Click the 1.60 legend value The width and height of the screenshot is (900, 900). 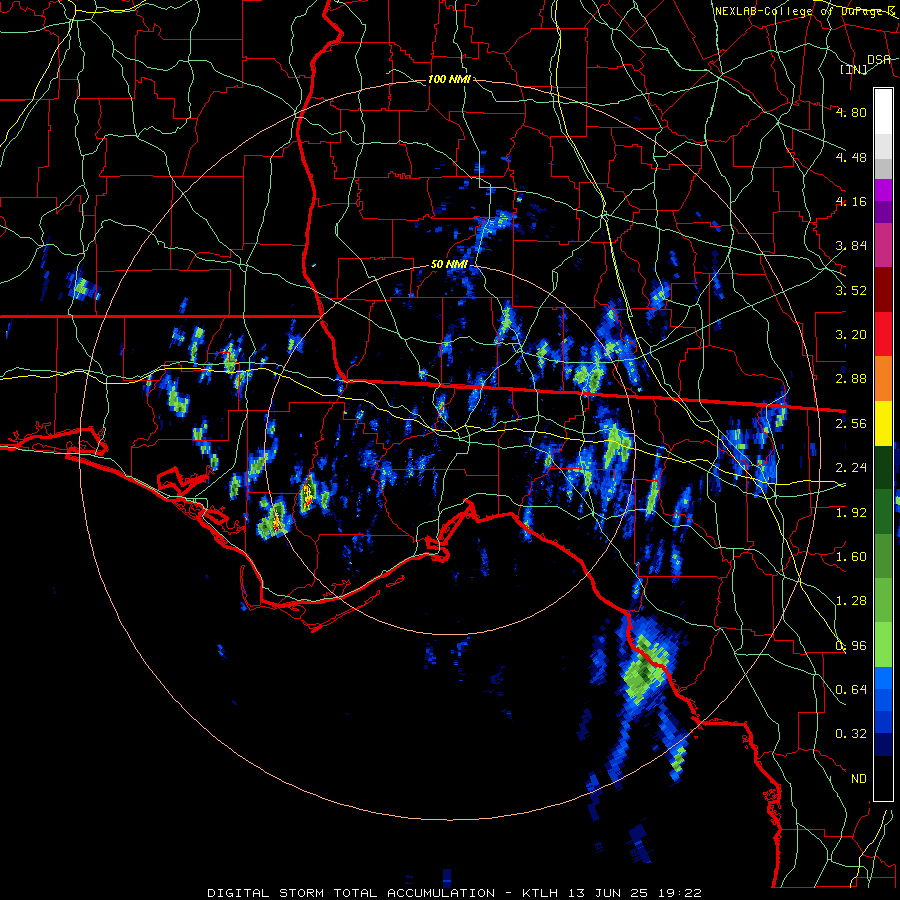click(x=851, y=557)
